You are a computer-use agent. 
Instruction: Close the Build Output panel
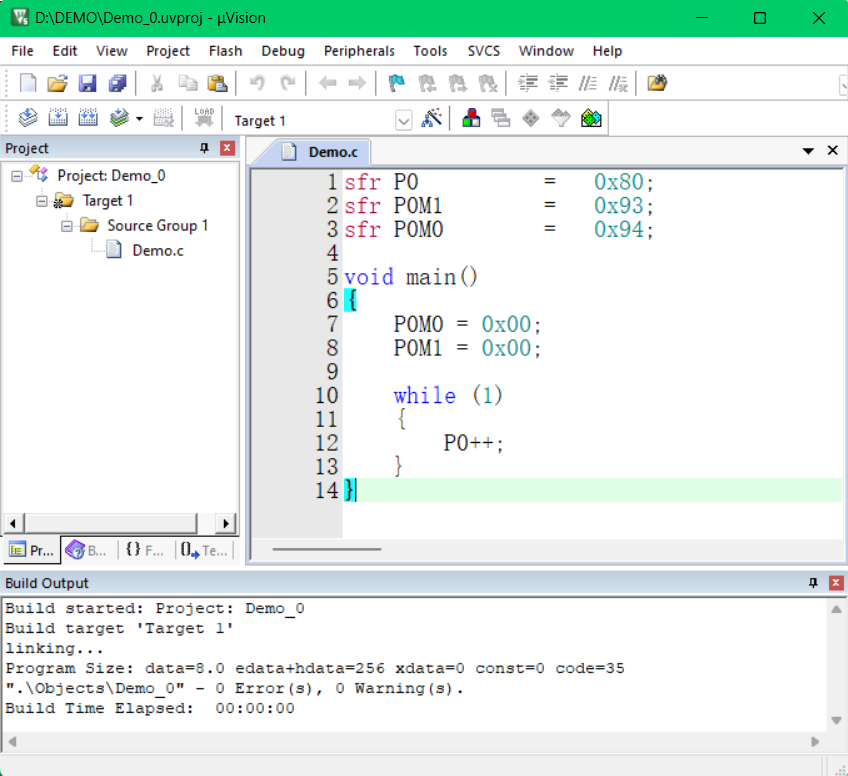[x=836, y=582]
